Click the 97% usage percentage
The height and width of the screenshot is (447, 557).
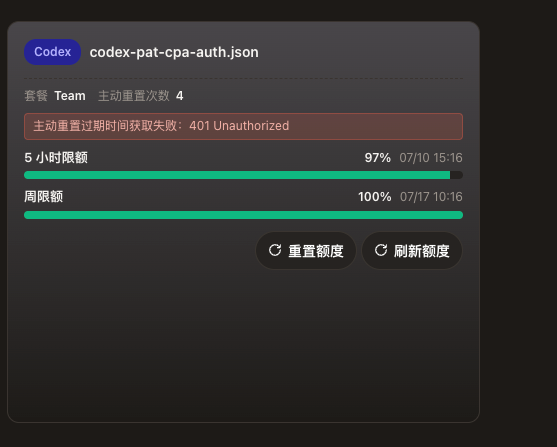(378, 158)
